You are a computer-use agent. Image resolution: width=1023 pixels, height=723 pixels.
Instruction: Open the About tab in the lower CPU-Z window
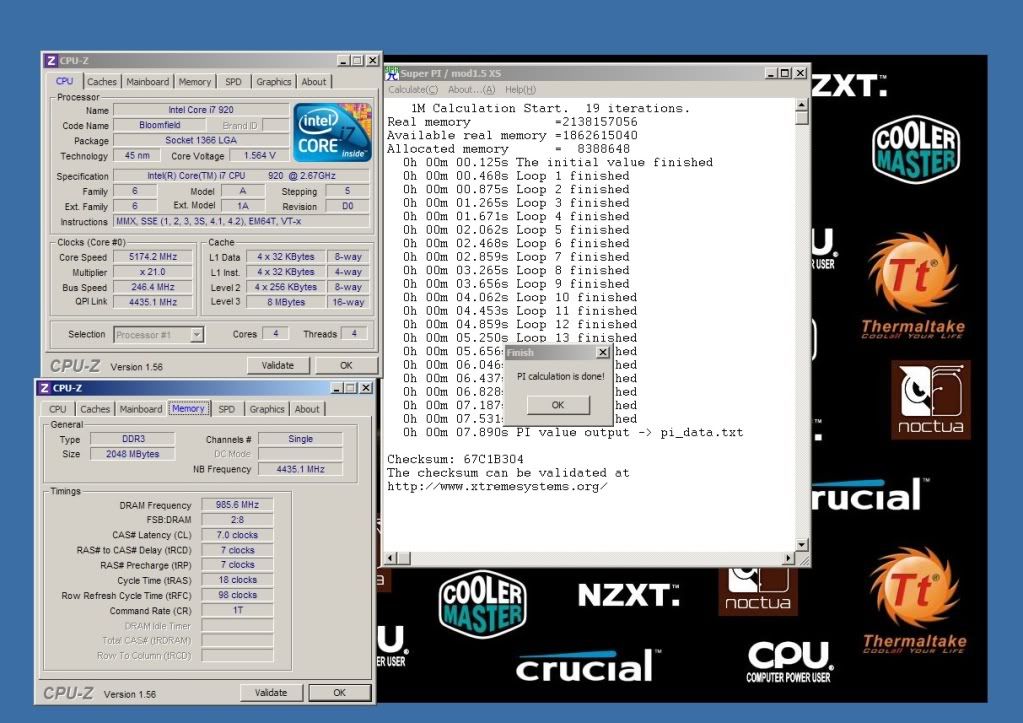(x=307, y=409)
